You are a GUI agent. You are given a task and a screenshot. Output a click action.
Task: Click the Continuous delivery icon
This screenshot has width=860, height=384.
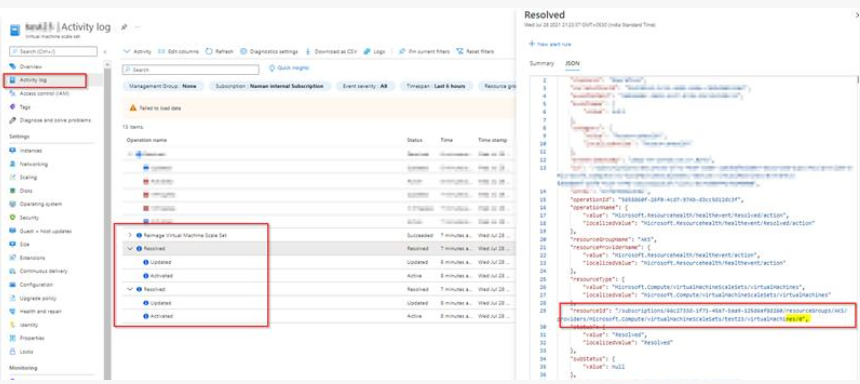pyautogui.click(x=13, y=271)
